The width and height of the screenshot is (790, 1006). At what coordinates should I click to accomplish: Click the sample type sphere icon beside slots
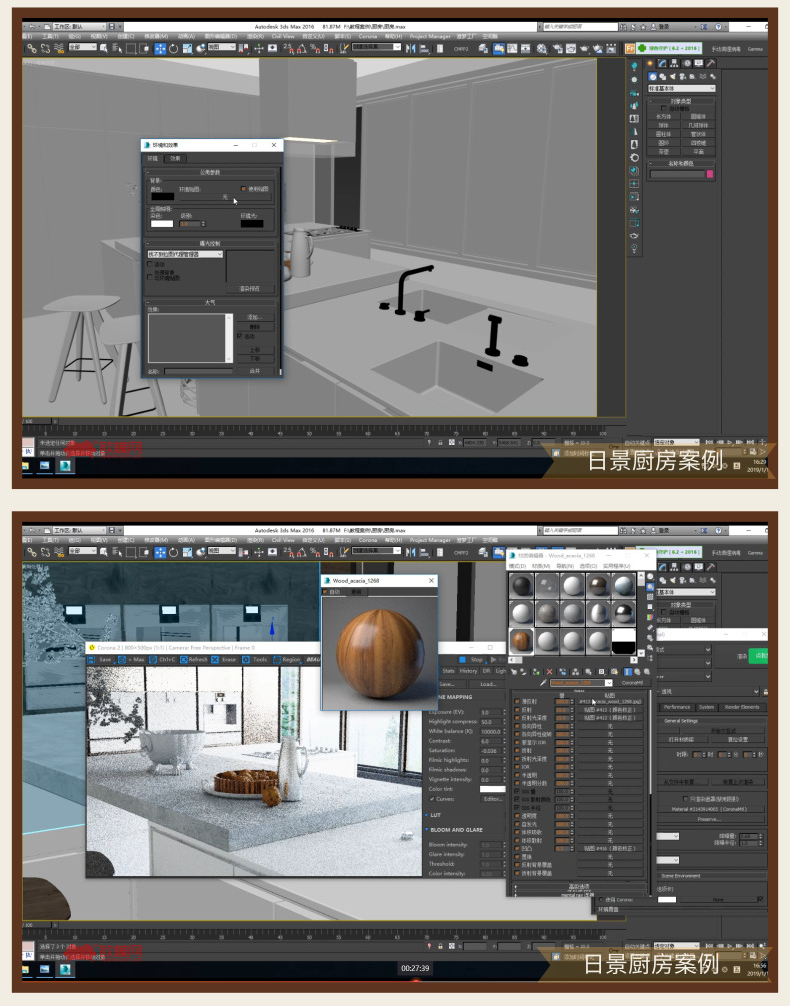click(x=650, y=577)
